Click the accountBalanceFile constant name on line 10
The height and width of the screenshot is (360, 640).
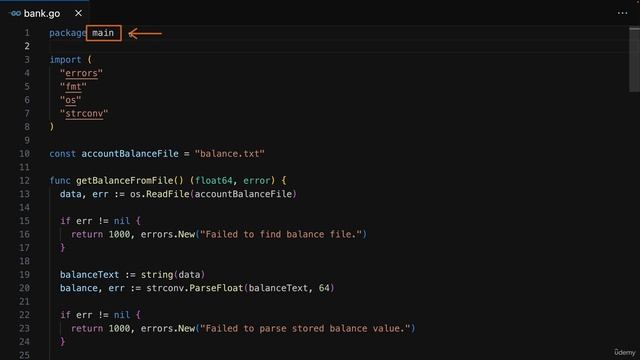pos(130,154)
